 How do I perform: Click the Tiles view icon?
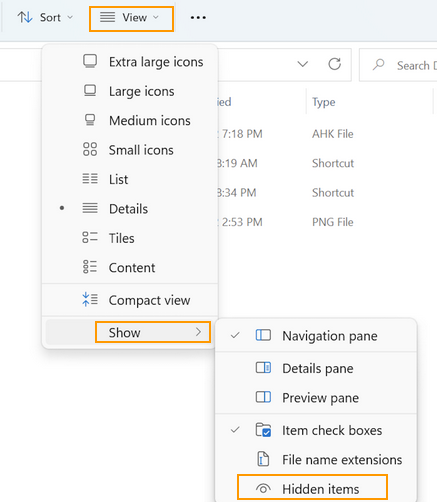point(90,238)
